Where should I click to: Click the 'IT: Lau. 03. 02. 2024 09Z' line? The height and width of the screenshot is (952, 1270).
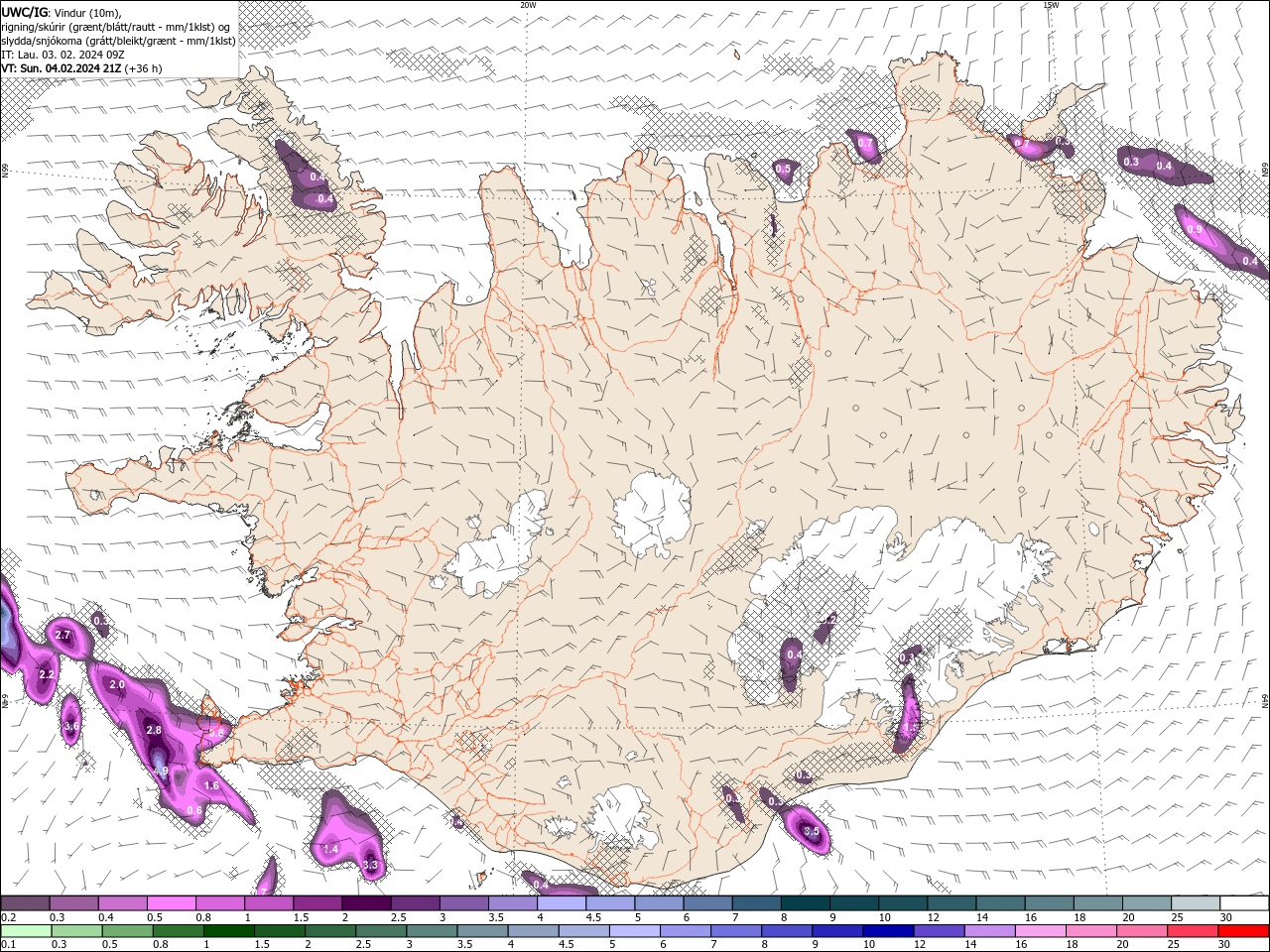(x=62, y=55)
